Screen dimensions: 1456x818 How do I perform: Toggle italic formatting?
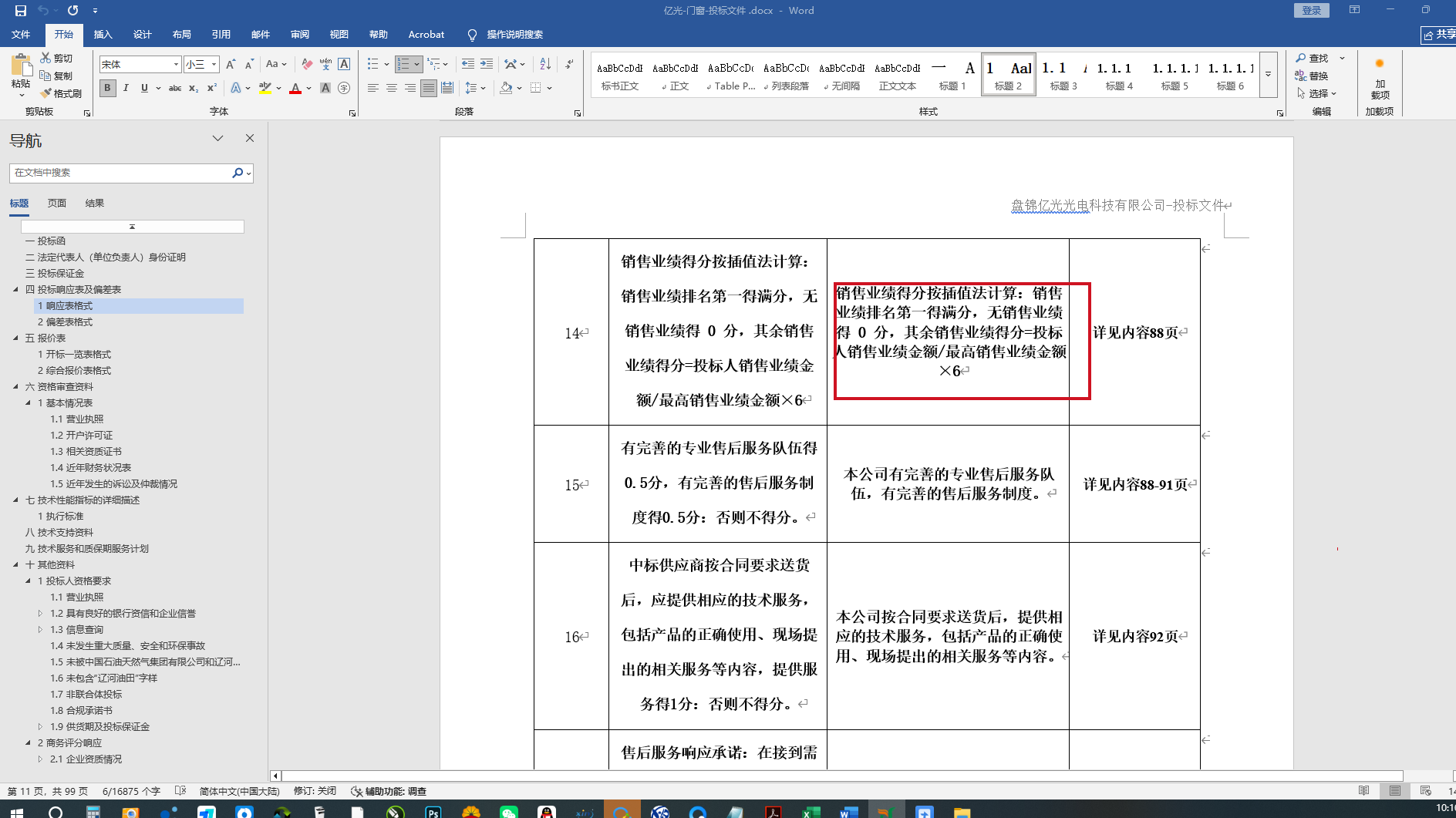[126, 88]
